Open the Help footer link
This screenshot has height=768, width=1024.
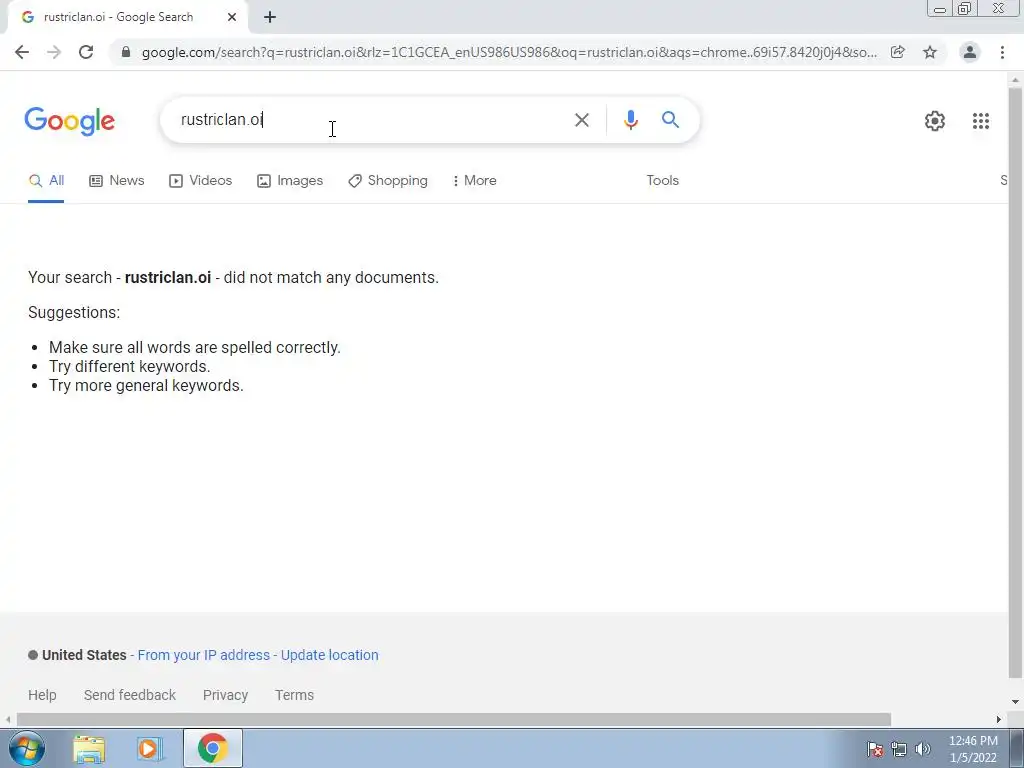pyautogui.click(x=42, y=695)
